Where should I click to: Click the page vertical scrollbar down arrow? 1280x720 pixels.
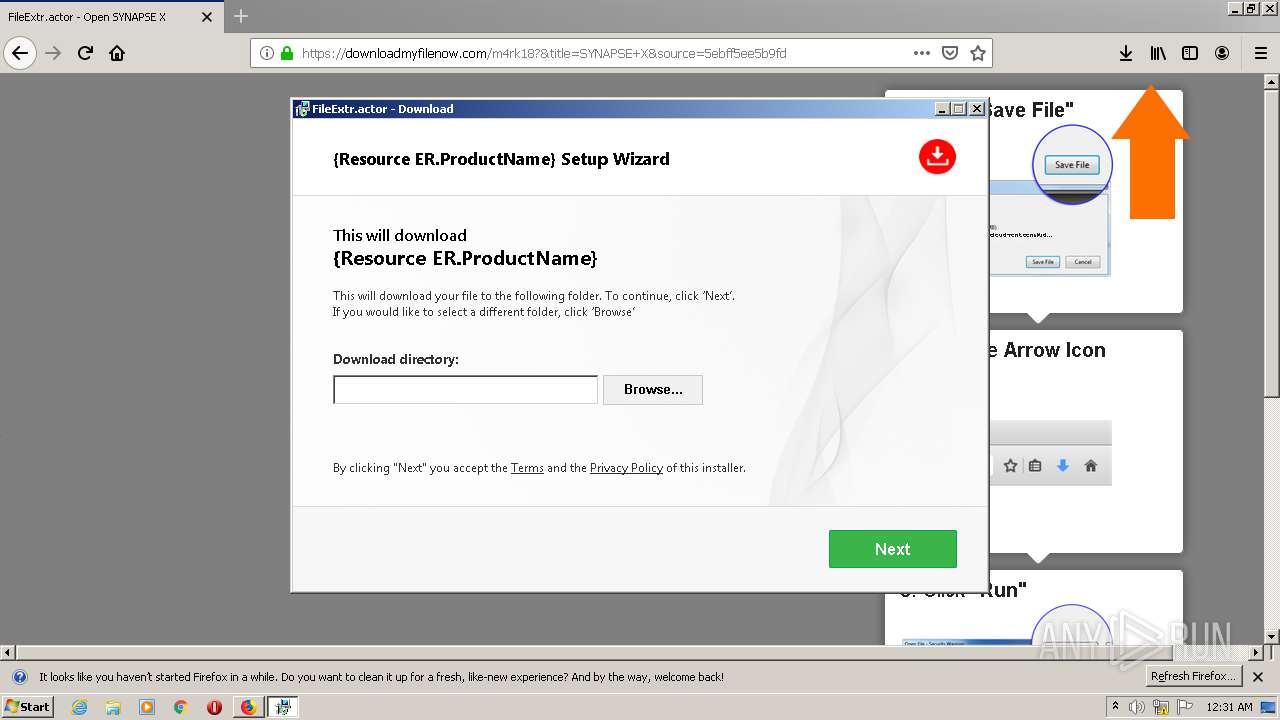pyautogui.click(x=1272, y=637)
